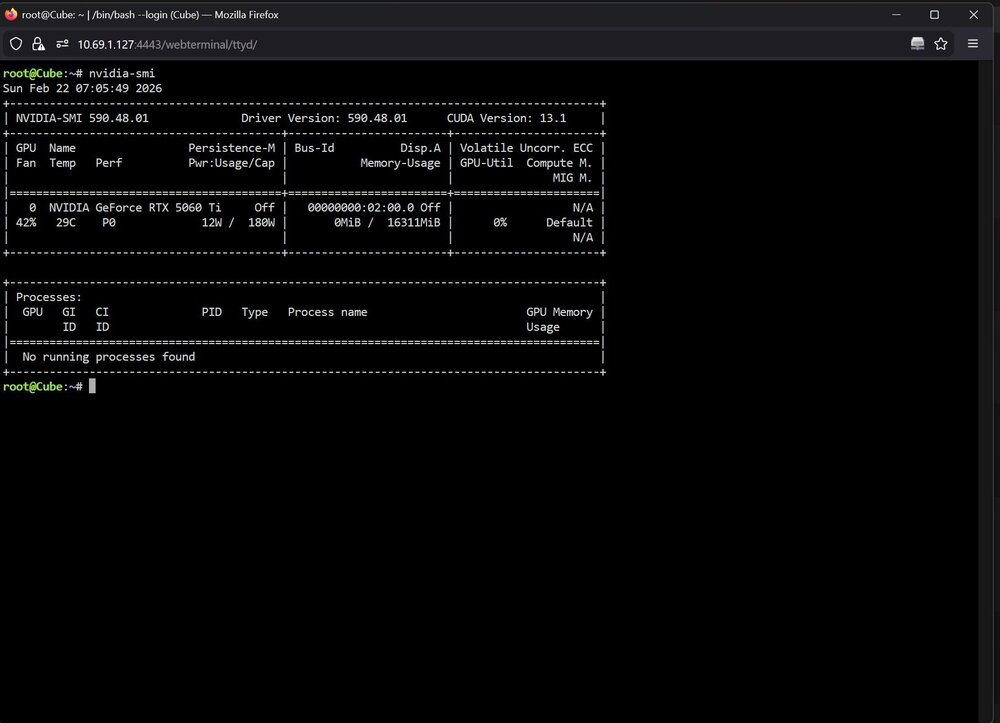Click the 'Process name' column header
The width and height of the screenshot is (1000, 723).
[327, 312]
